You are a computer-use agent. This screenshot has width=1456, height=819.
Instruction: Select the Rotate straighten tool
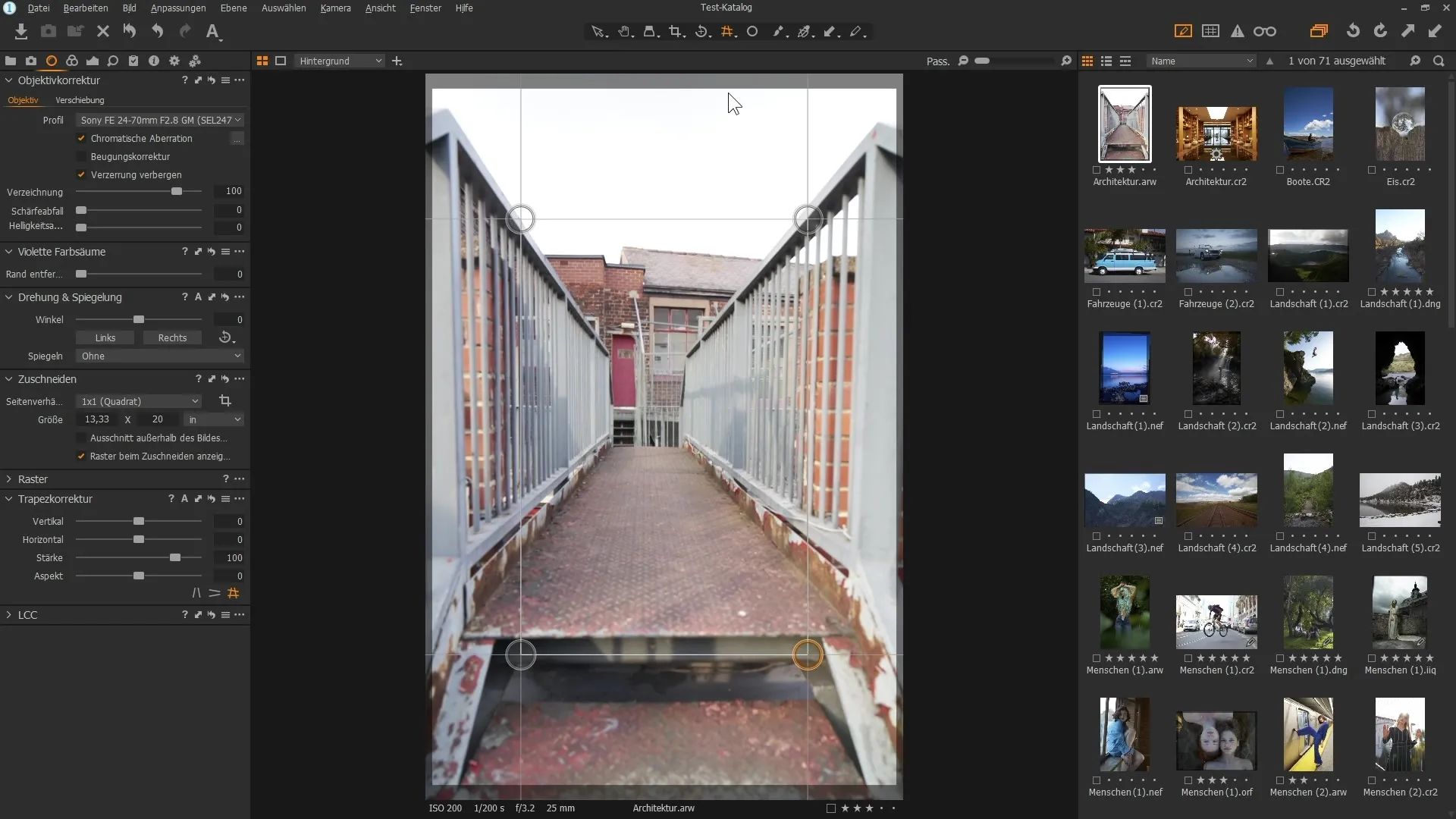(702, 32)
